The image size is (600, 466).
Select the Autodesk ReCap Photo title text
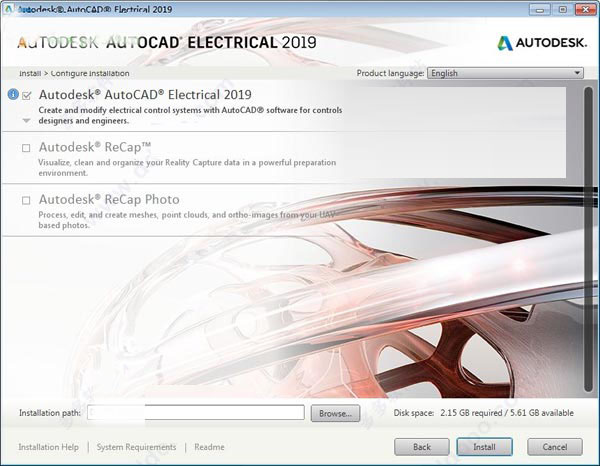pyautogui.click(x=109, y=199)
